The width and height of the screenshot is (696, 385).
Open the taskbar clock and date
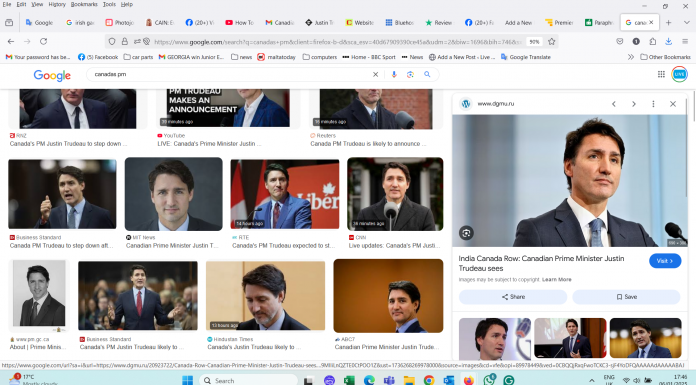point(674,380)
